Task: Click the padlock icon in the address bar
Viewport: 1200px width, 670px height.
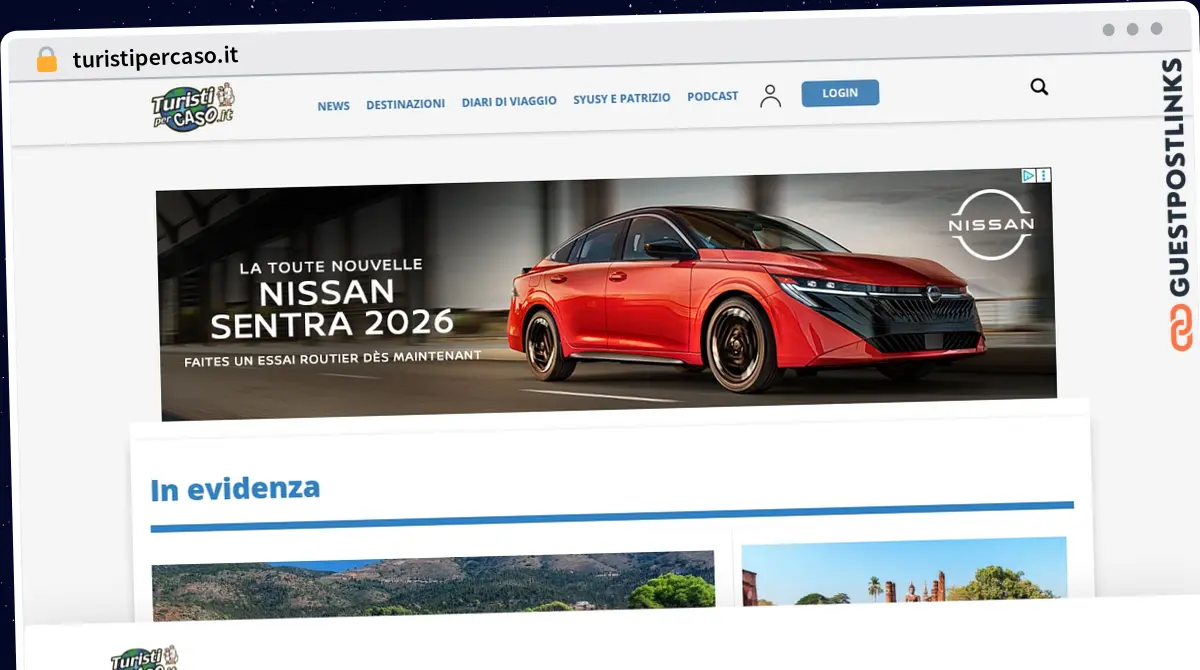Action: coord(46,59)
